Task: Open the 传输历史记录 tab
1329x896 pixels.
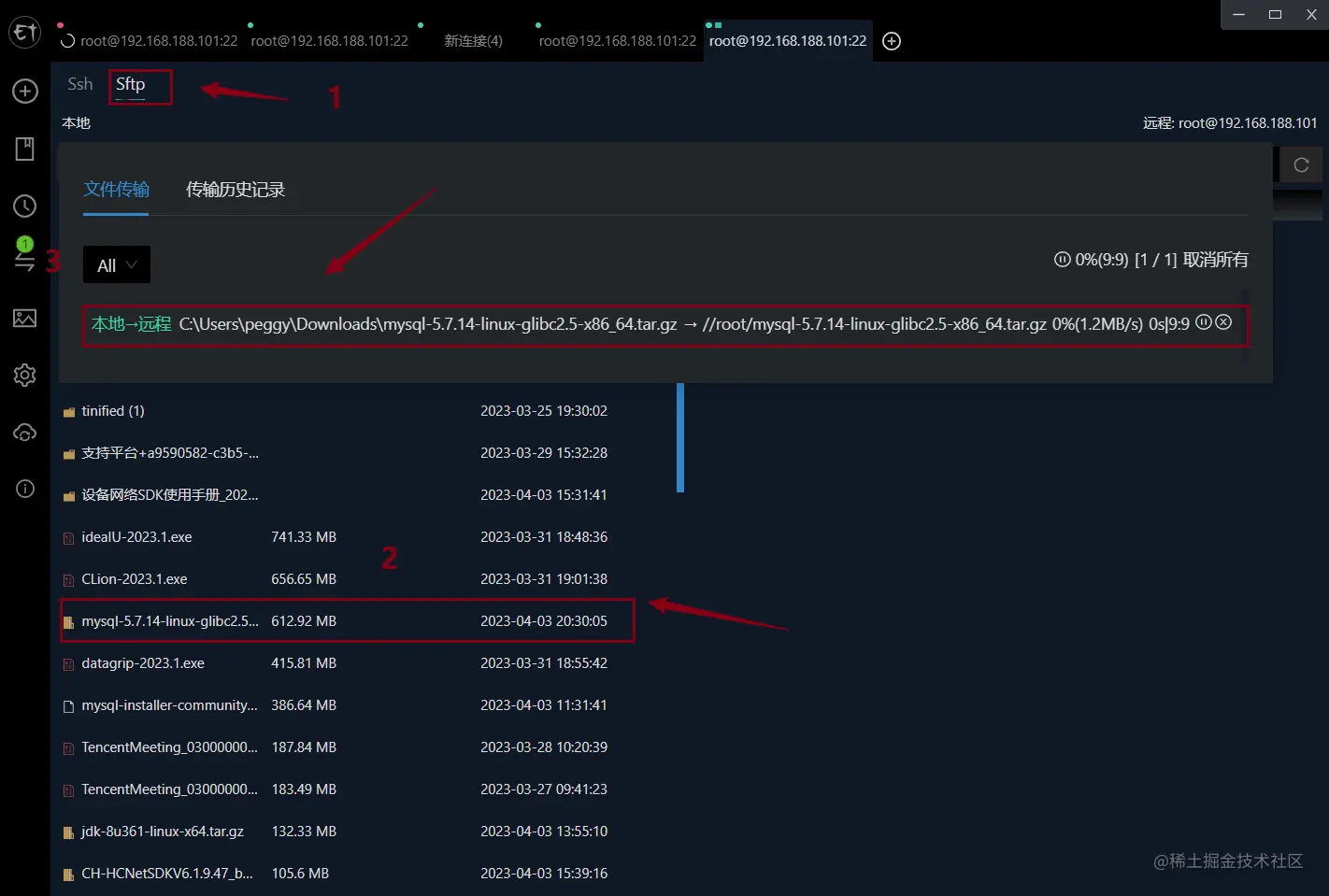Action: 236,190
